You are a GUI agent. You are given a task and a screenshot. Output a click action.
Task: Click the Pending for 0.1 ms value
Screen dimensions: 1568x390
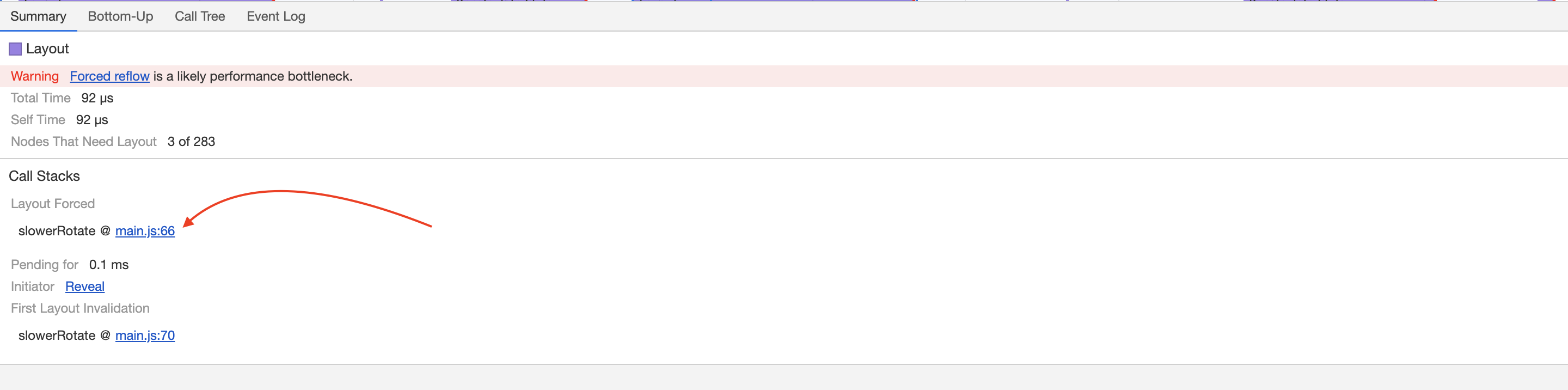click(109, 265)
